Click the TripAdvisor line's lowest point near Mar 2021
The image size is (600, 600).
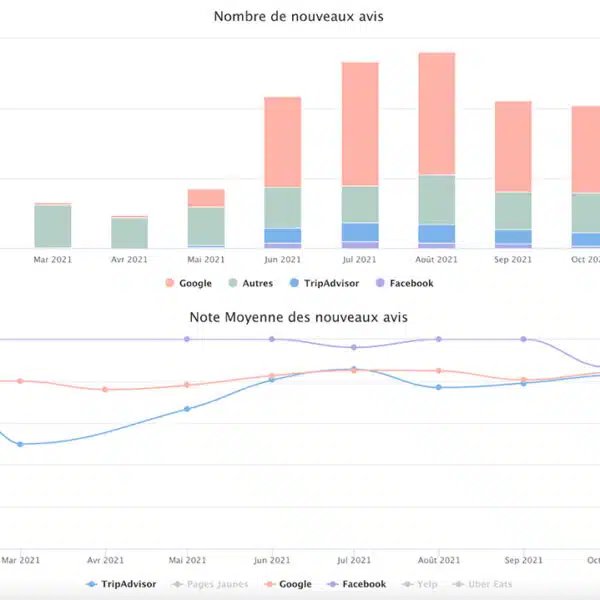click(20, 444)
